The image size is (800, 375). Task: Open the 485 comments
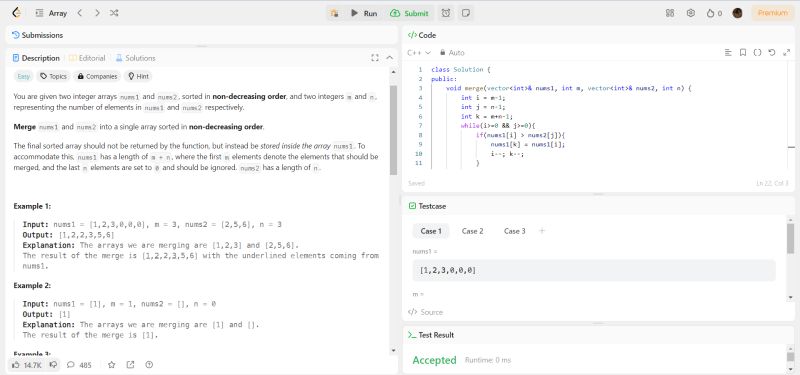[x=79, y=365]
